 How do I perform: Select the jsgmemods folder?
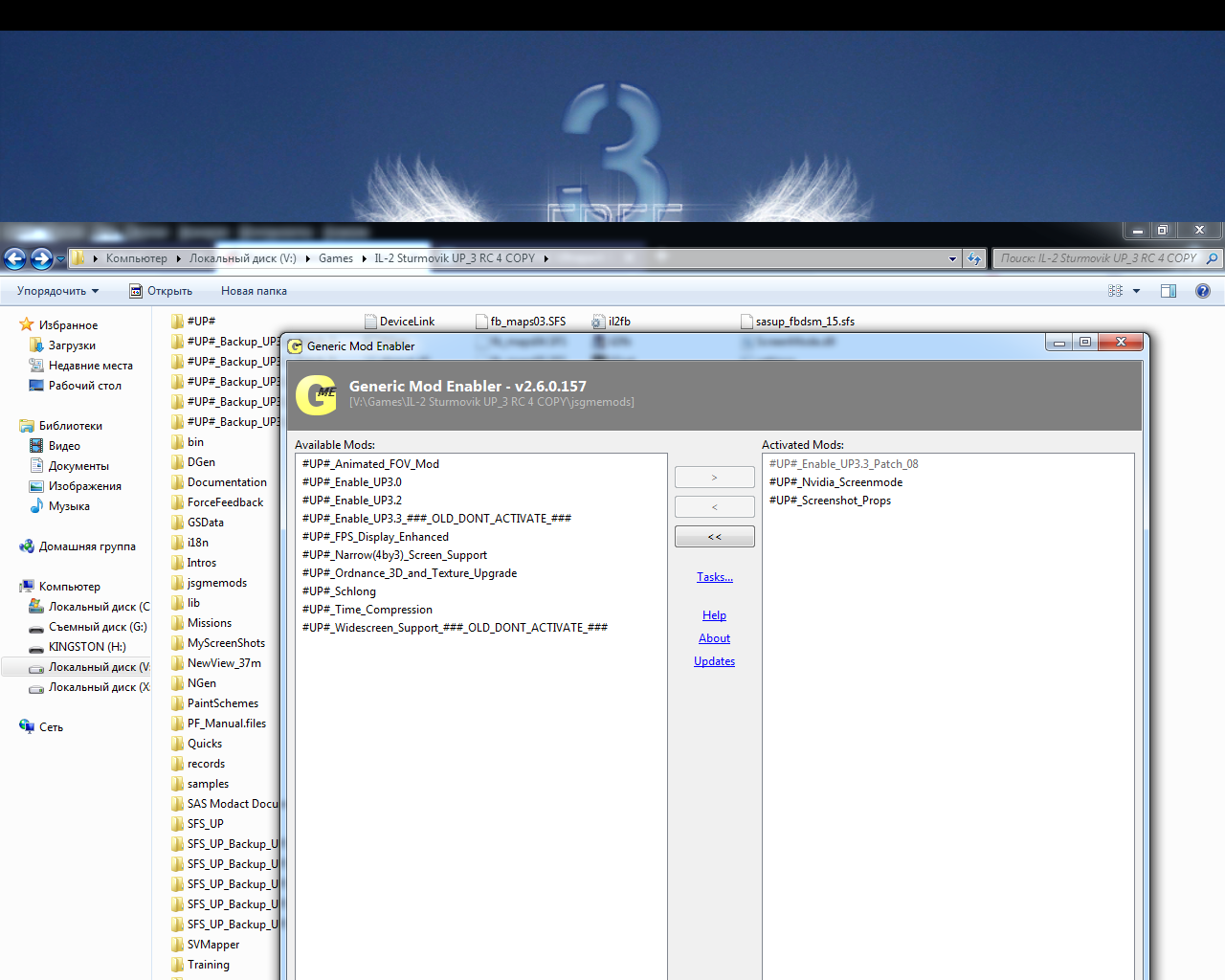[216, 583]
